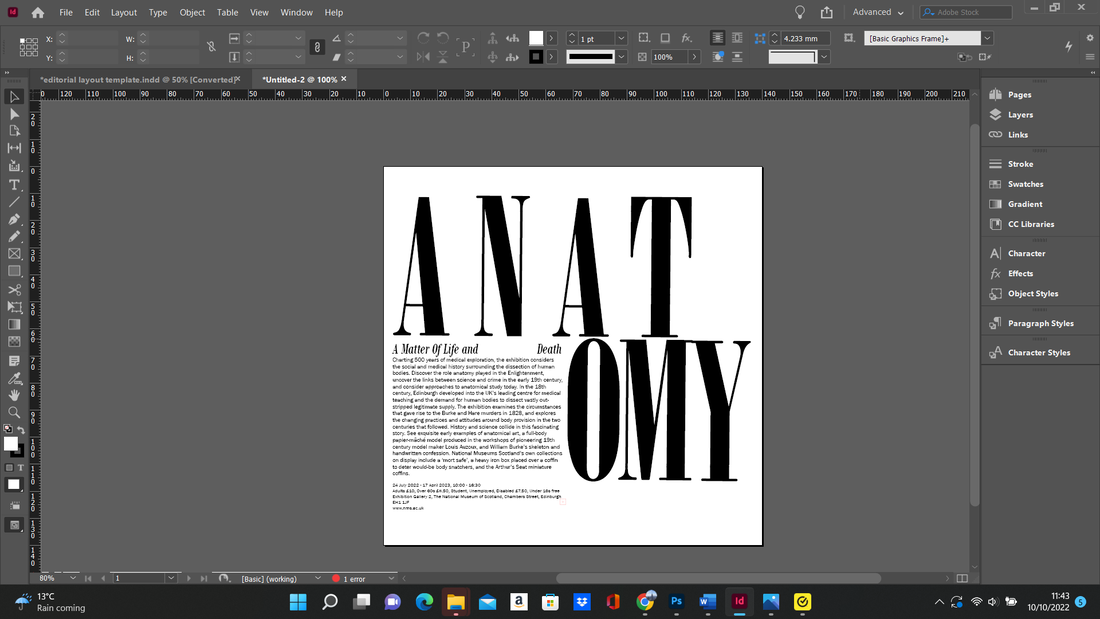Select the Line tool
Screen dimensions: 1100x619
point(14,202)
